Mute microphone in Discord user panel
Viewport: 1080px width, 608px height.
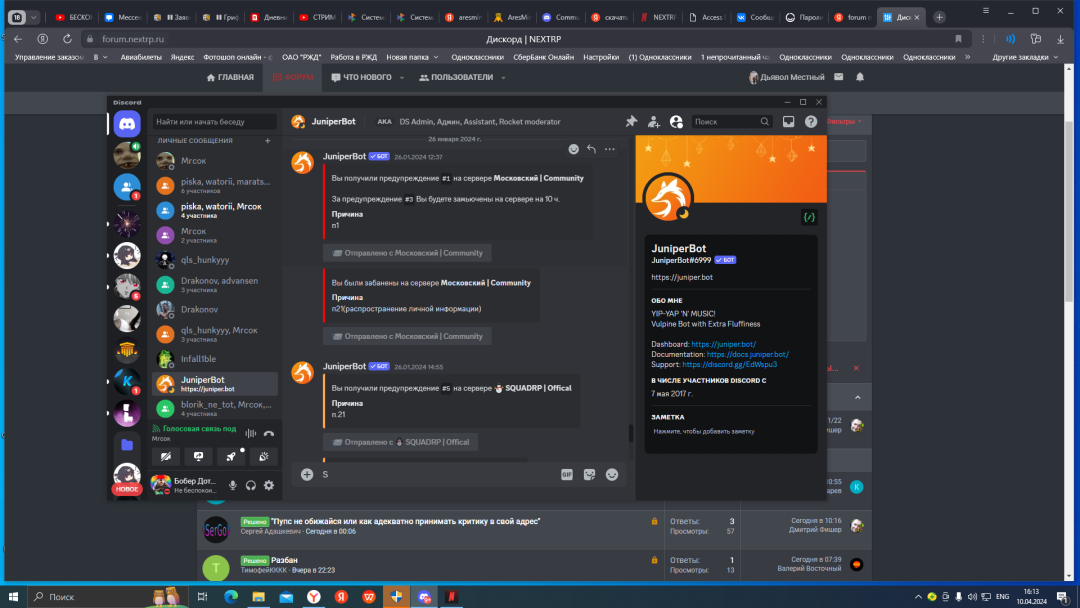point(233,485)
